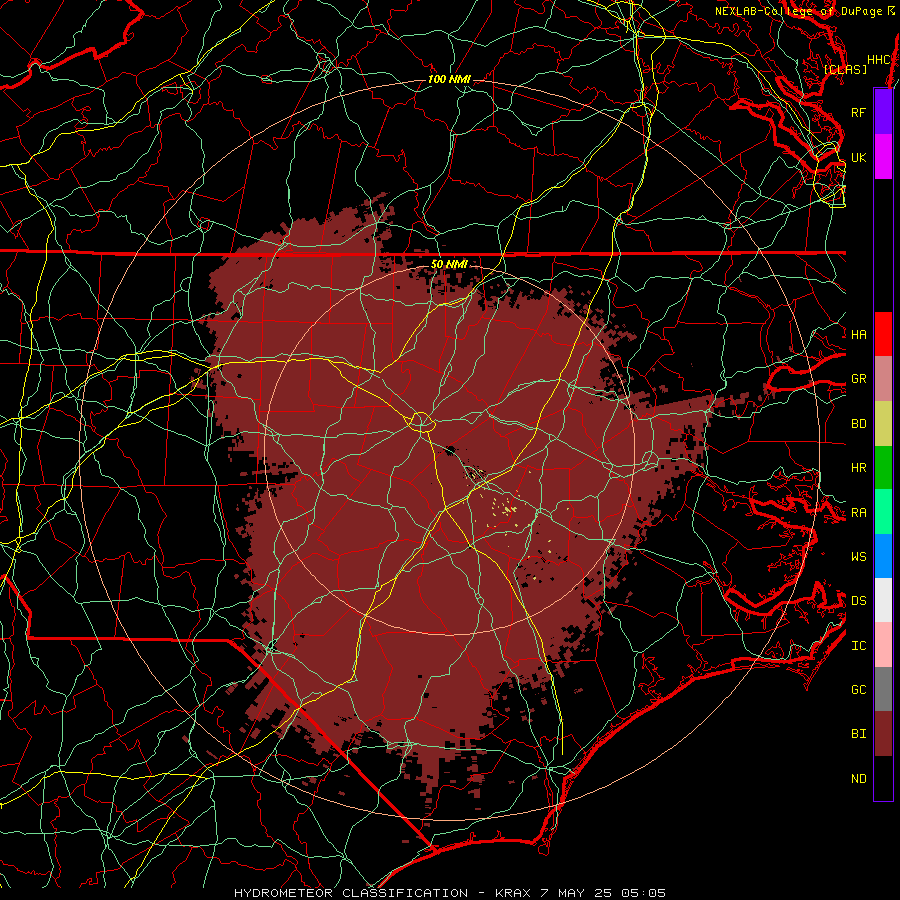This screenshot has height=900, width=900.
Task: Click the UK magenta color swatch
Action: [x=883, y=157]
